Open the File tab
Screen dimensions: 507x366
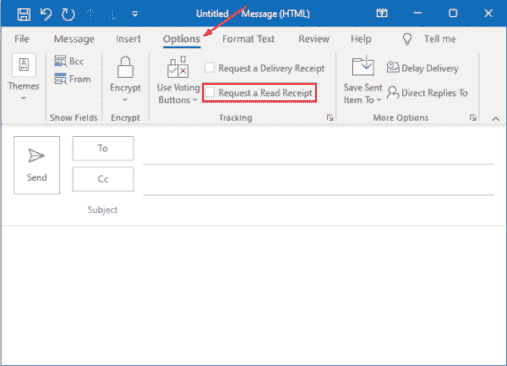tap(22, 39)
